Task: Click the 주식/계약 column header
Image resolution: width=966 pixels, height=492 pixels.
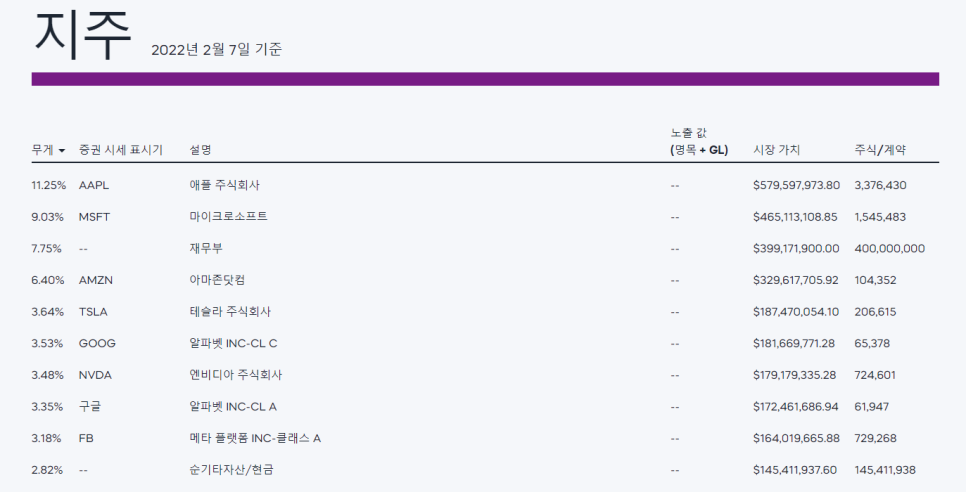Action: pos(880,150)
